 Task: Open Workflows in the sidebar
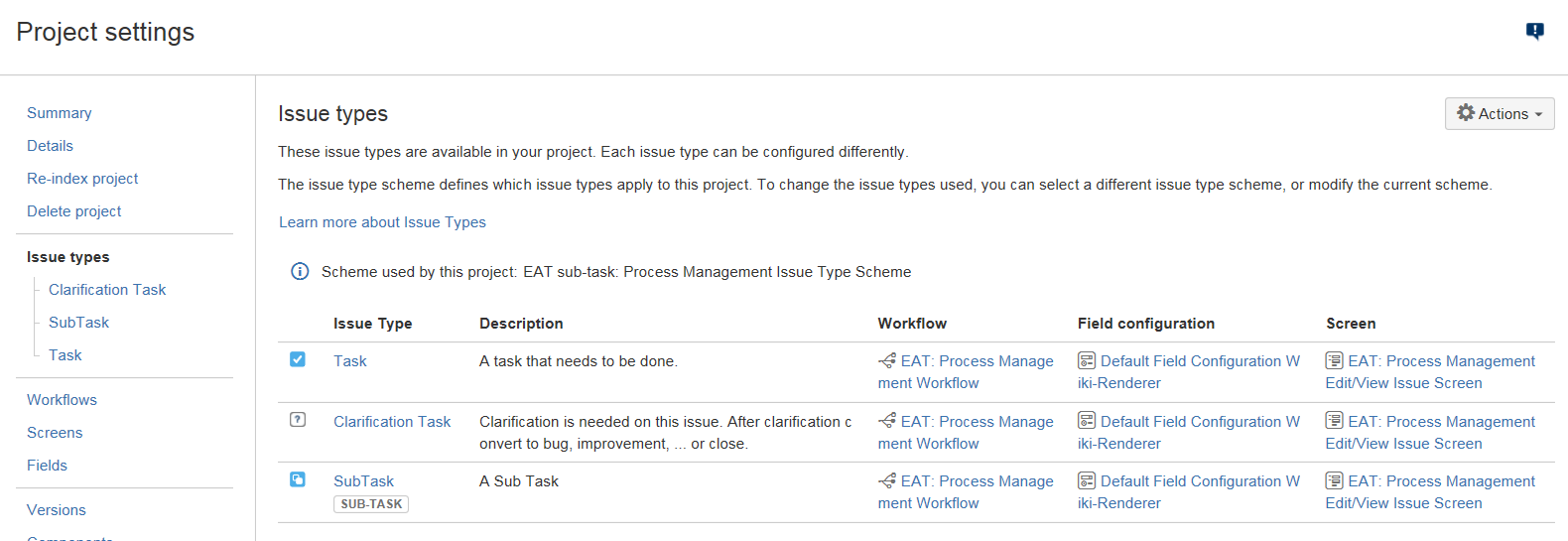pos(62,400)
